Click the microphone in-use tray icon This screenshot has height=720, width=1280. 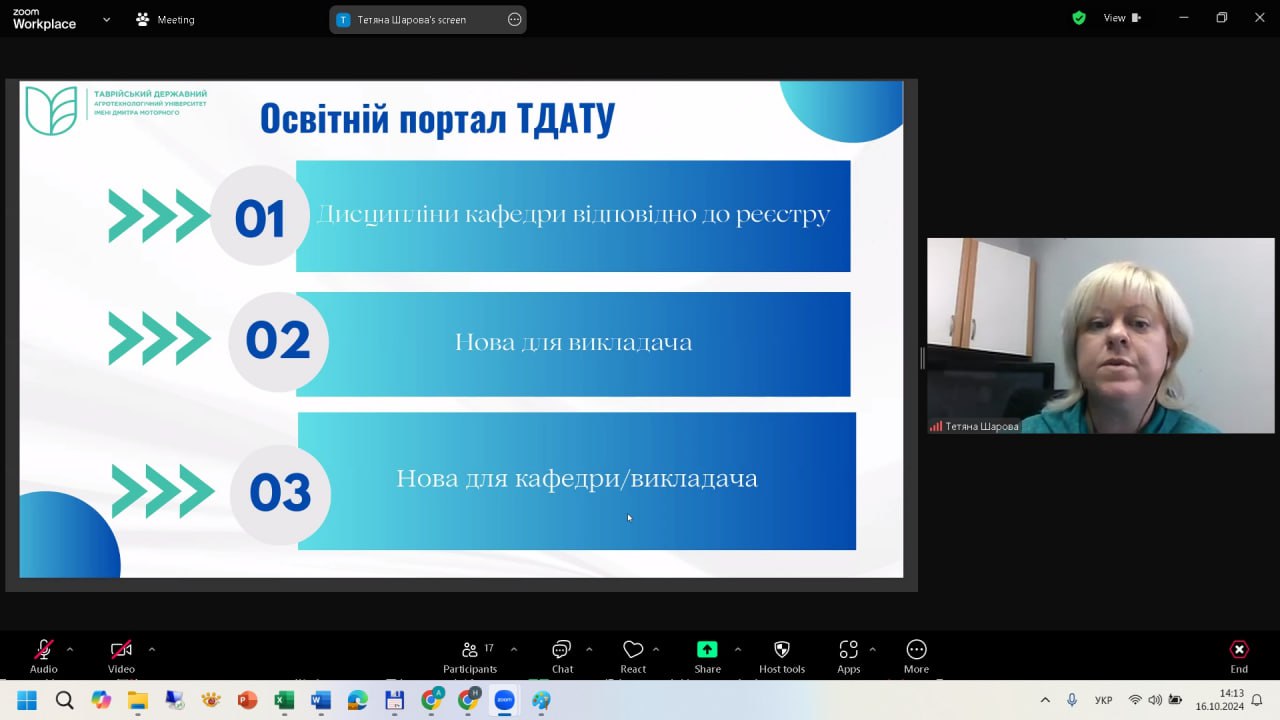[1072, 700]
